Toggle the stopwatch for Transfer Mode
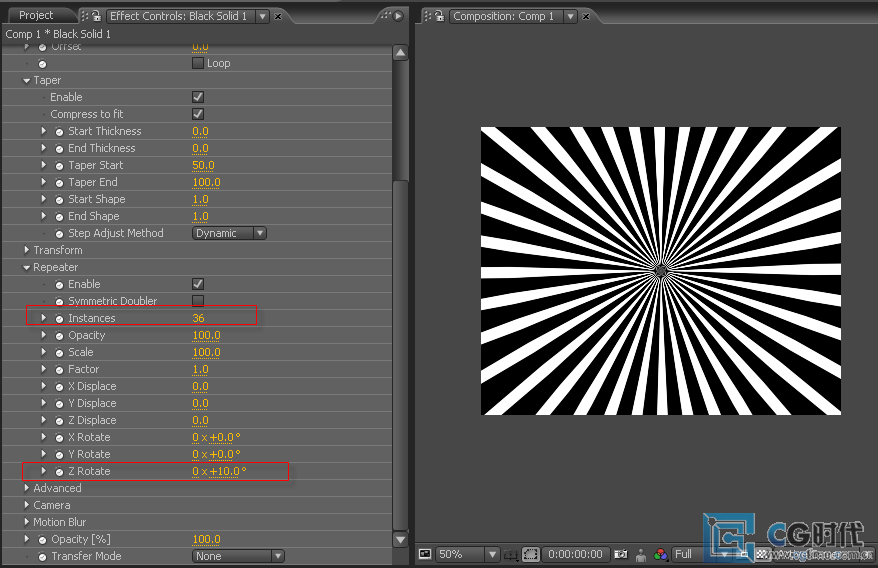The height and width of the screenshot is (568, 878). coord(42,557)
